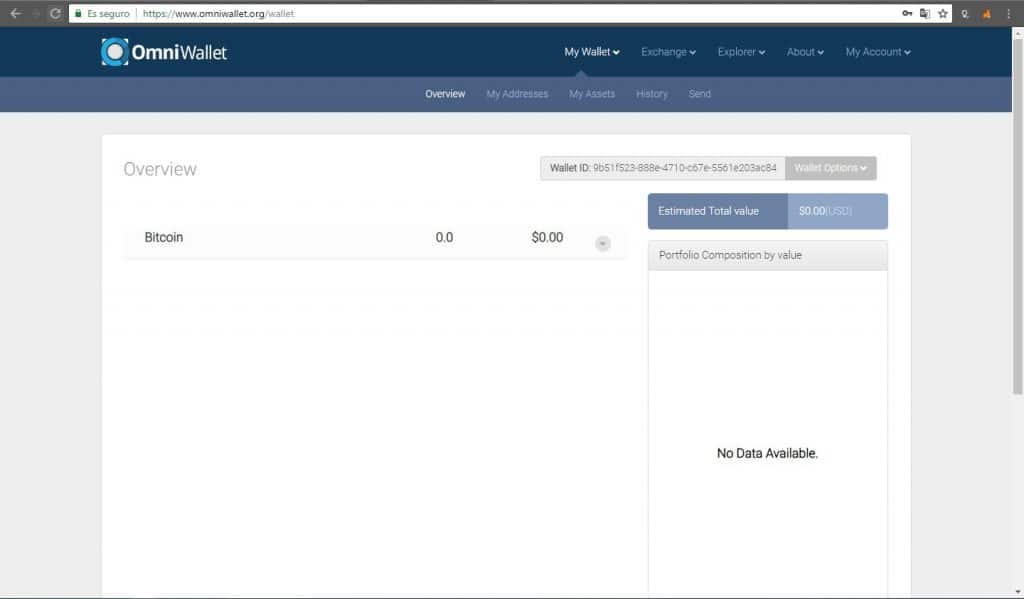
Task: Open the My Account dropdown menu
Action: (x=878, y=52)
